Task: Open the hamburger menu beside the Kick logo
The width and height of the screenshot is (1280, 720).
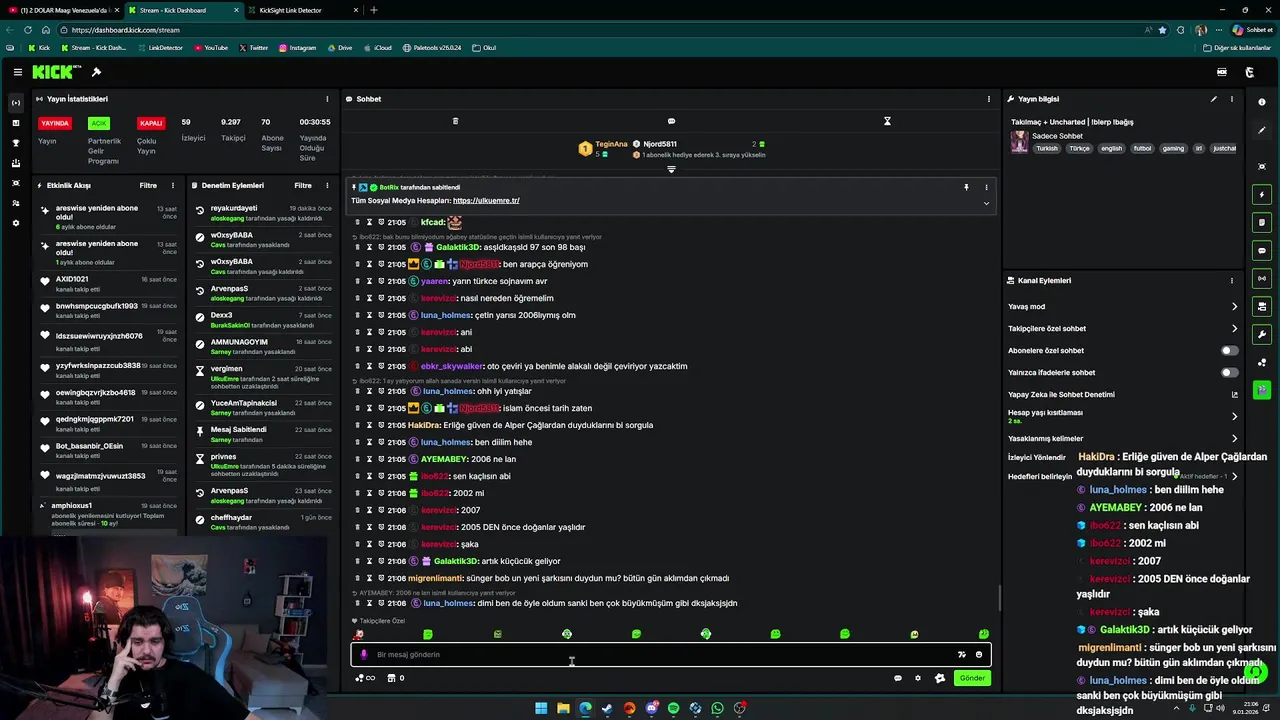Action: (x=17, y=72)
